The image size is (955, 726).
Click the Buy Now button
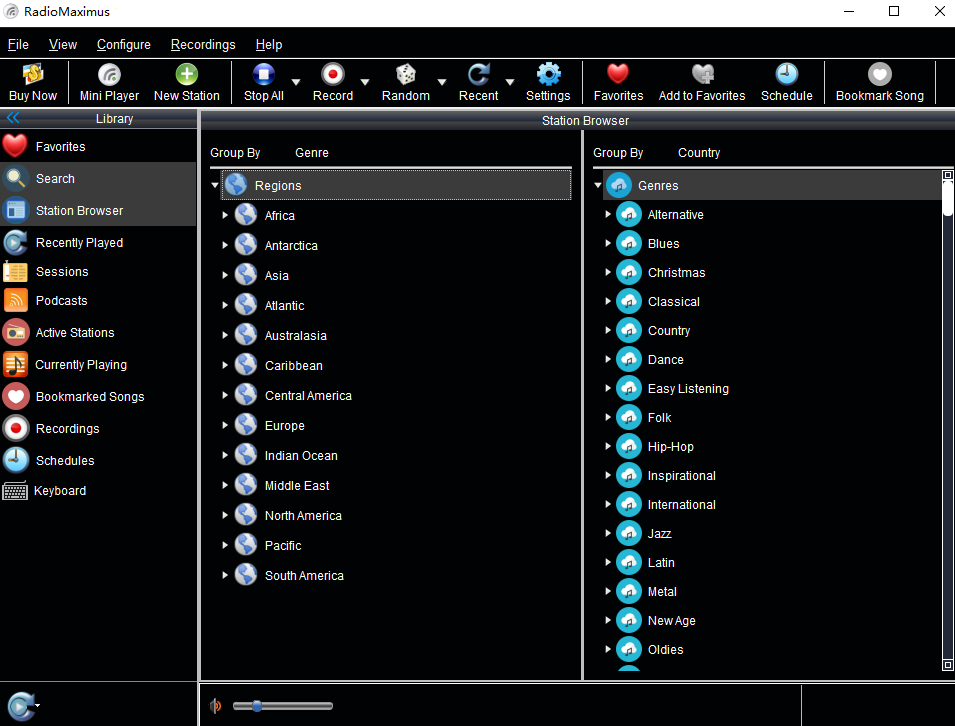click(33, 82)
